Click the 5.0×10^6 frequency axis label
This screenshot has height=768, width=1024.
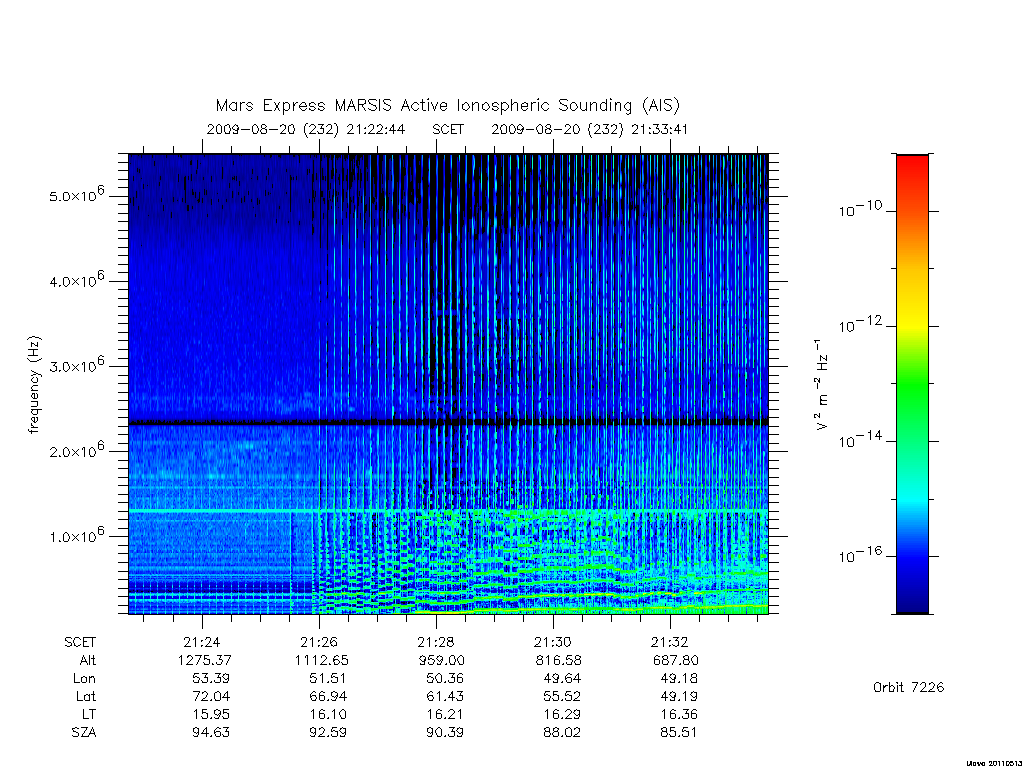coord(76,194)
